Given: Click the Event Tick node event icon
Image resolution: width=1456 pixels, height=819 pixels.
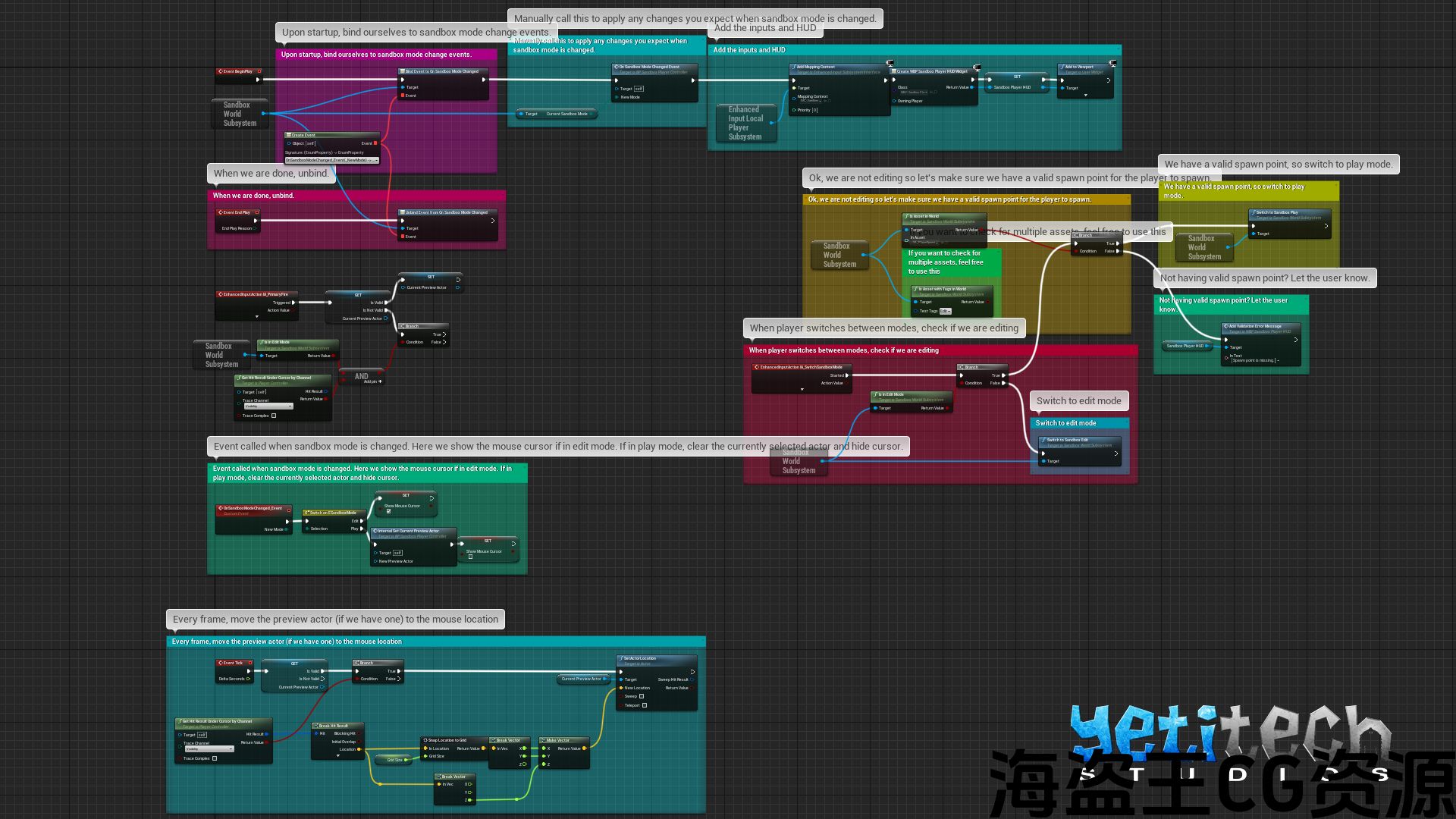Looking at the screenshot, I should coord(220,663).
